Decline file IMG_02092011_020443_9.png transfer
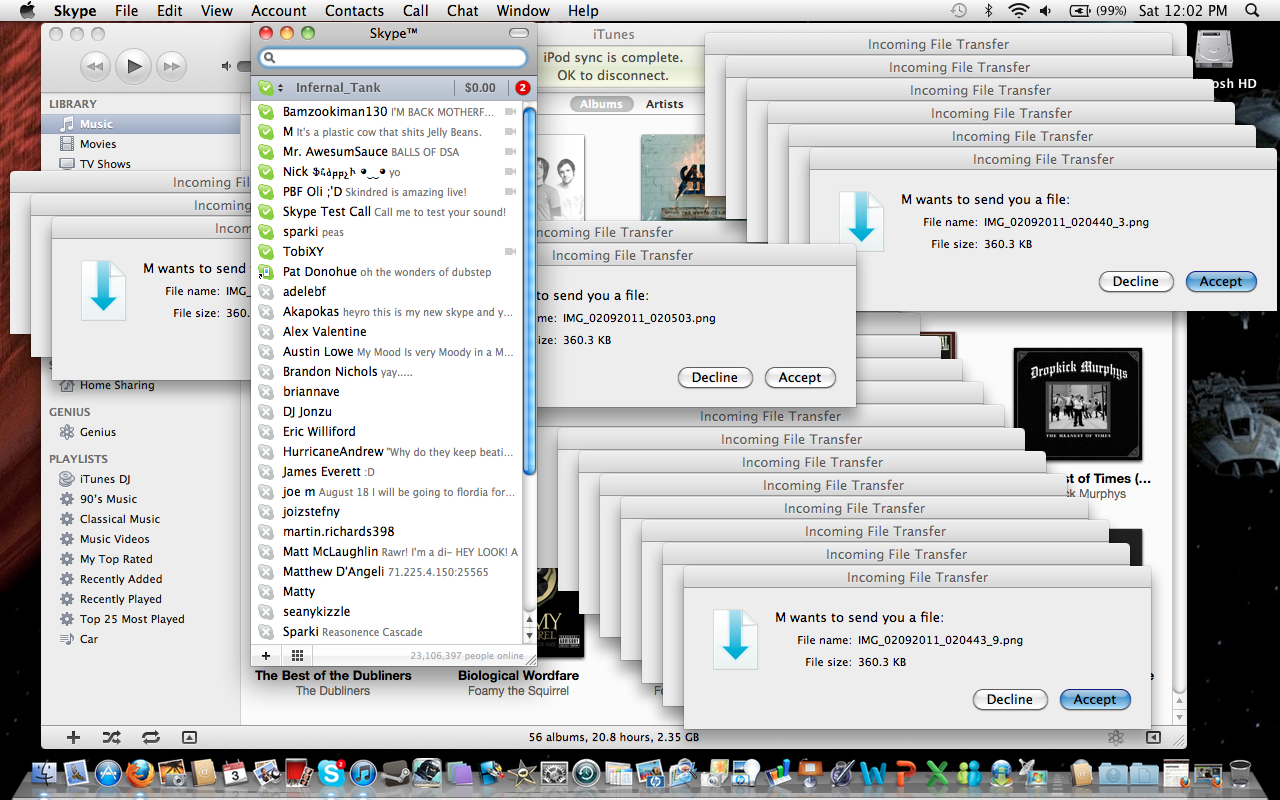This screenshot has height=800, width=1280. point(1010,700)
